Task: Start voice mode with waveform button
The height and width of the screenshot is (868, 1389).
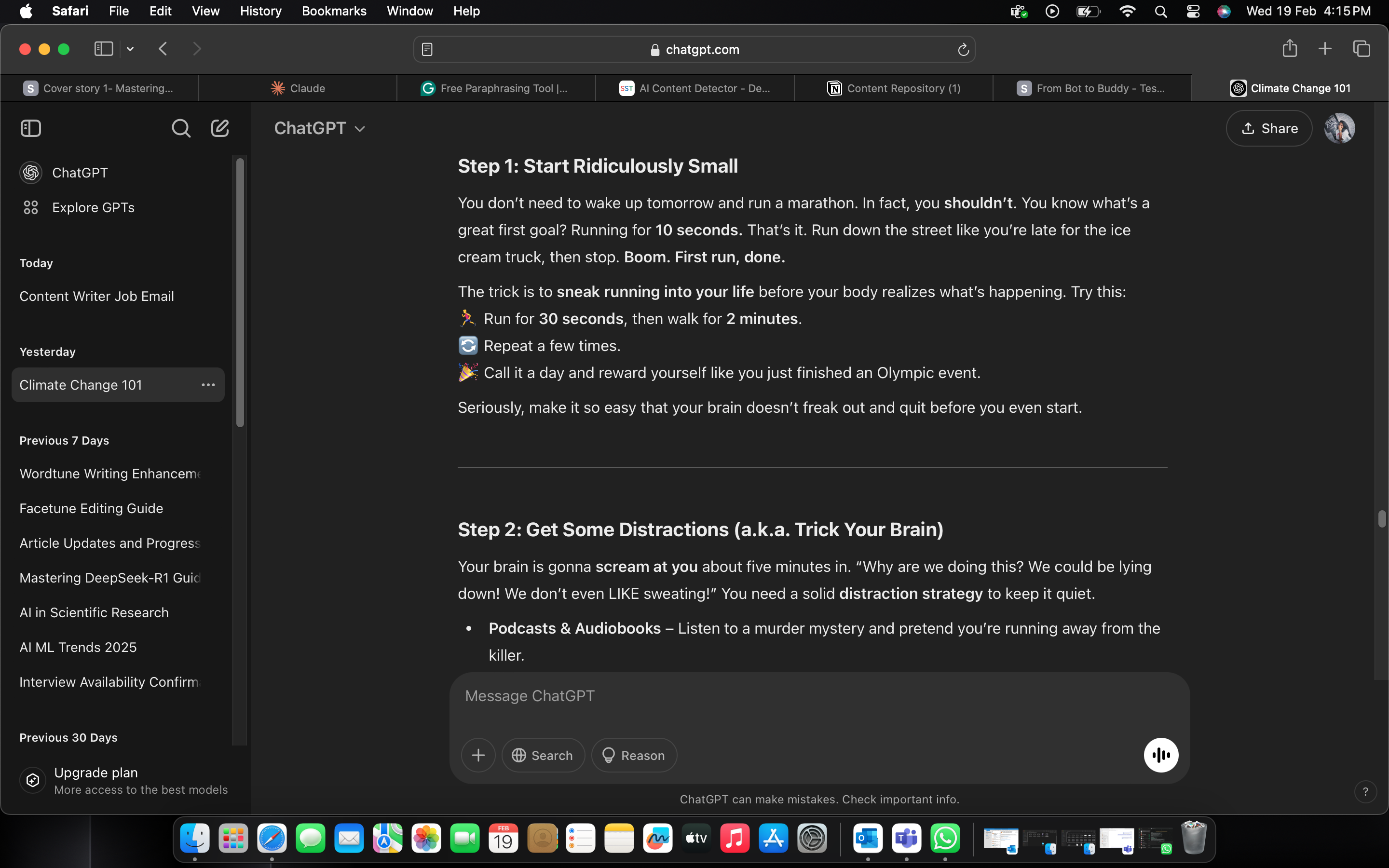Action: (x=1160, y=755)
